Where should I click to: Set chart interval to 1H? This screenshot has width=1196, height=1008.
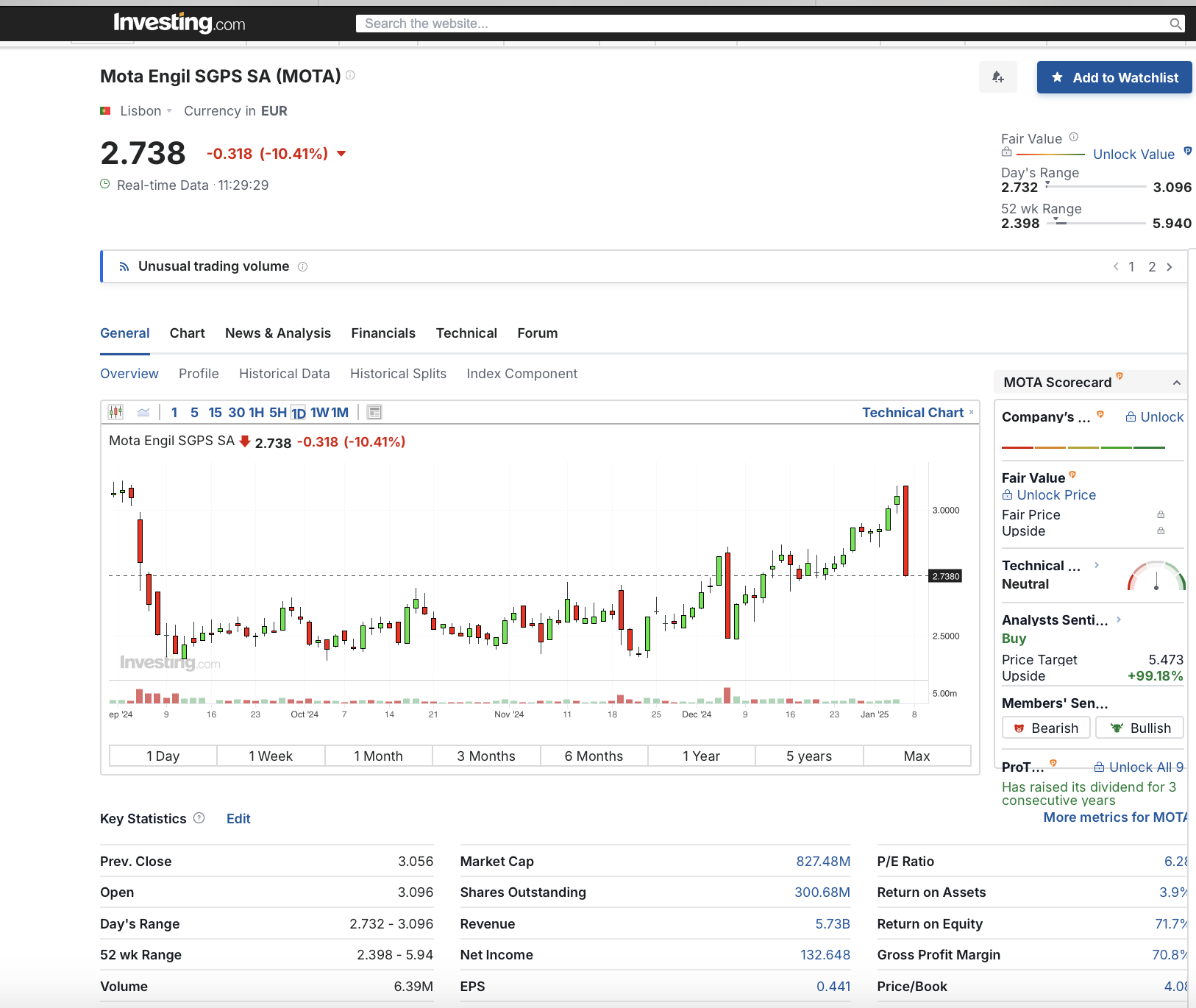pos(257,412)
